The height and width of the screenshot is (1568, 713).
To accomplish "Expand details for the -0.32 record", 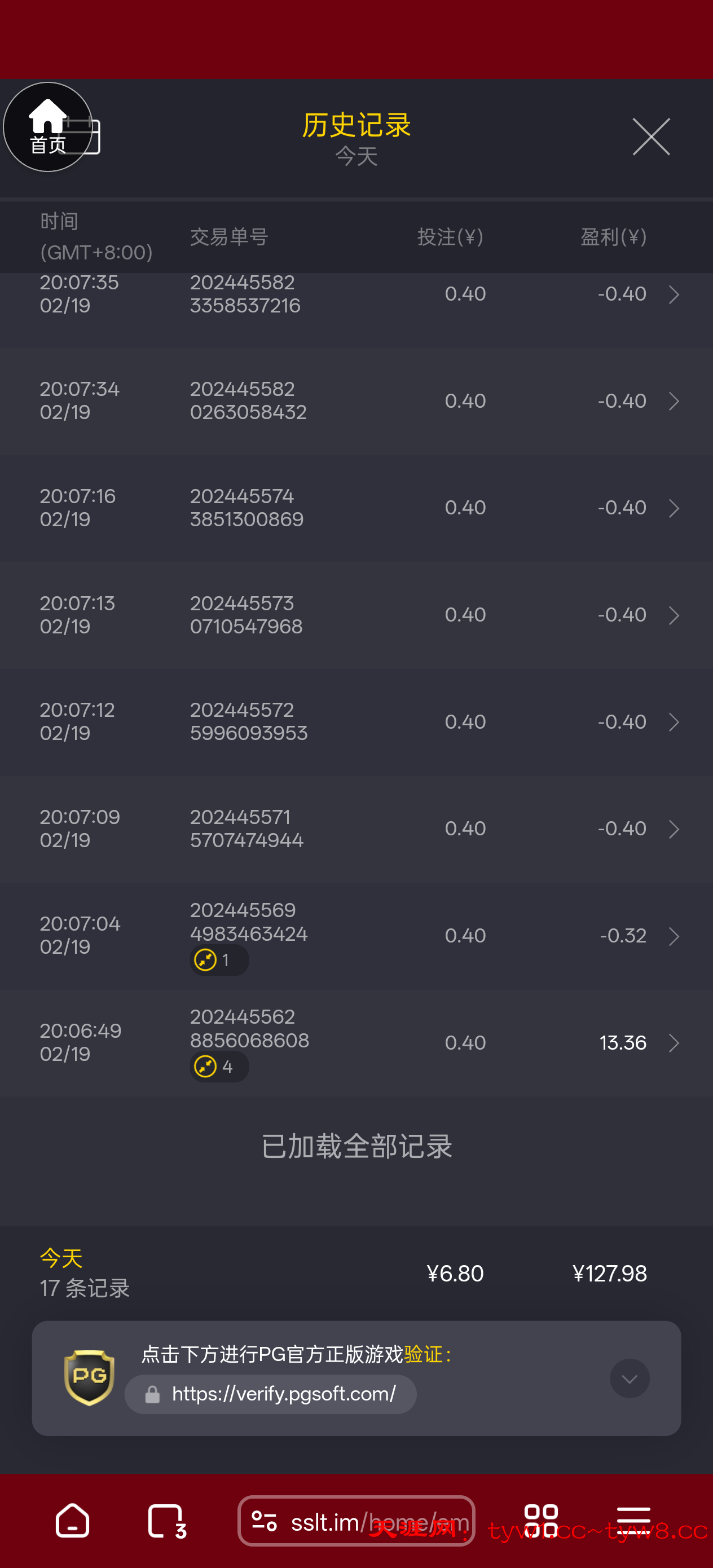I will [x=674, y=936].
